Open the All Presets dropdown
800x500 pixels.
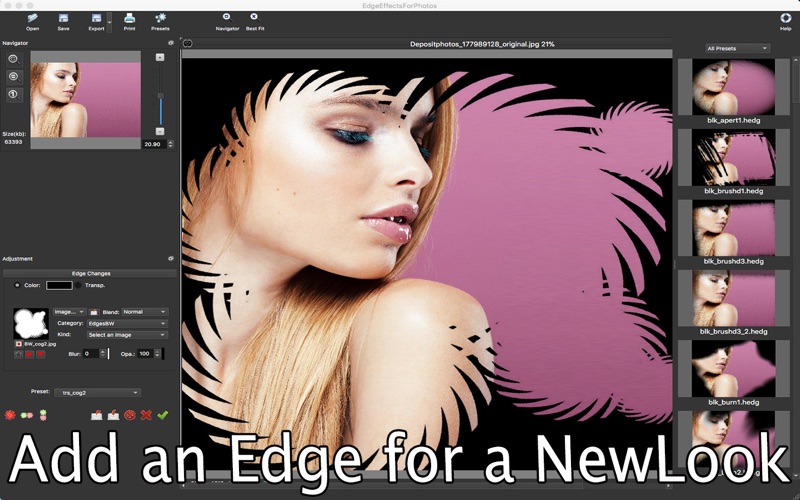pyautogui.click(x=737, y=48)
